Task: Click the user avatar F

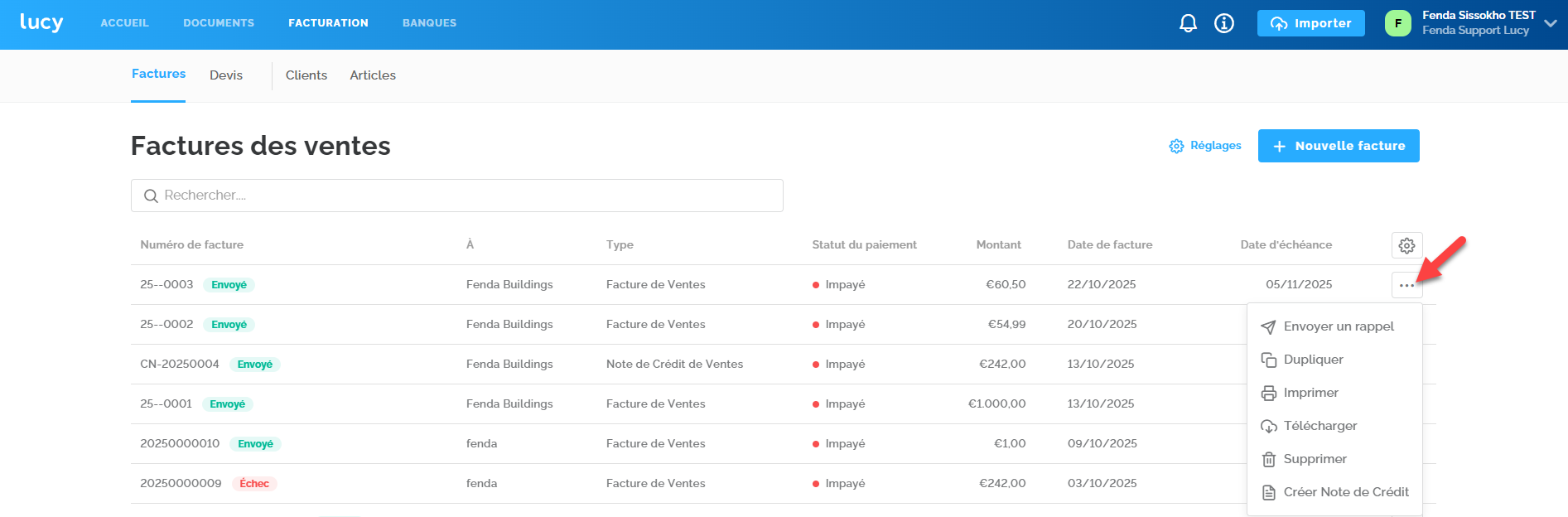Action: [1397, 23]
